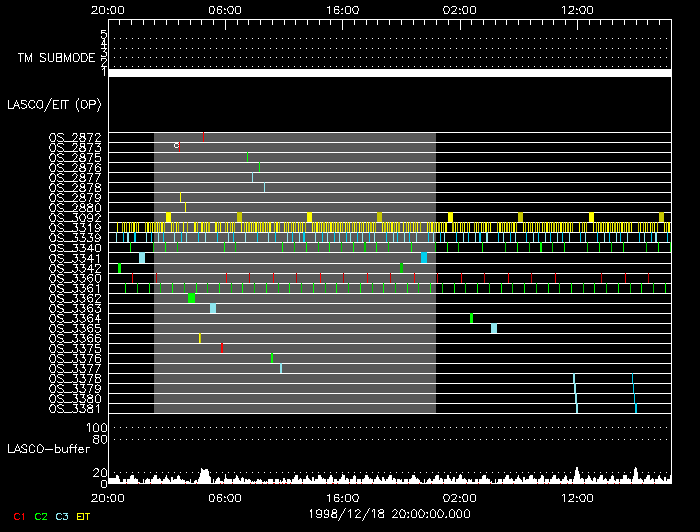The width and height of the screenshot is (700, 532).
Task: Pick the yellow marker in the OS_3366 row
Action: tap(200, 338)
